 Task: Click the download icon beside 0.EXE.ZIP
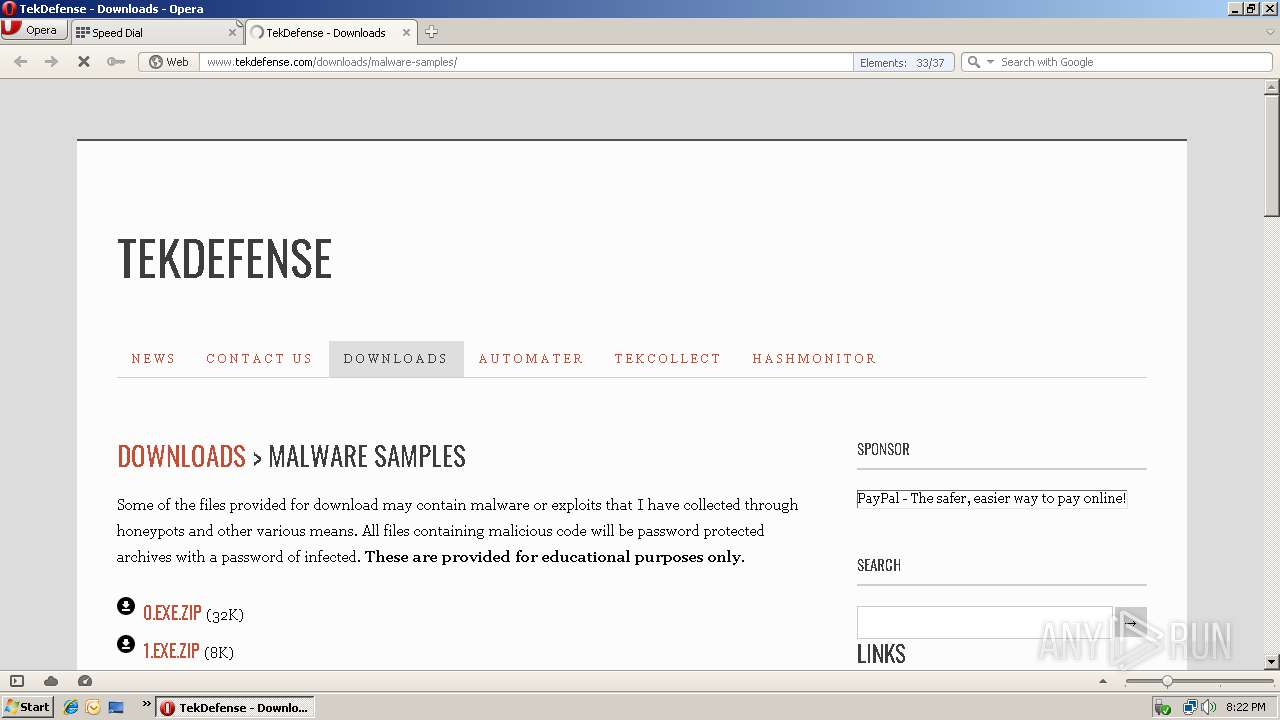click(126, 606)
